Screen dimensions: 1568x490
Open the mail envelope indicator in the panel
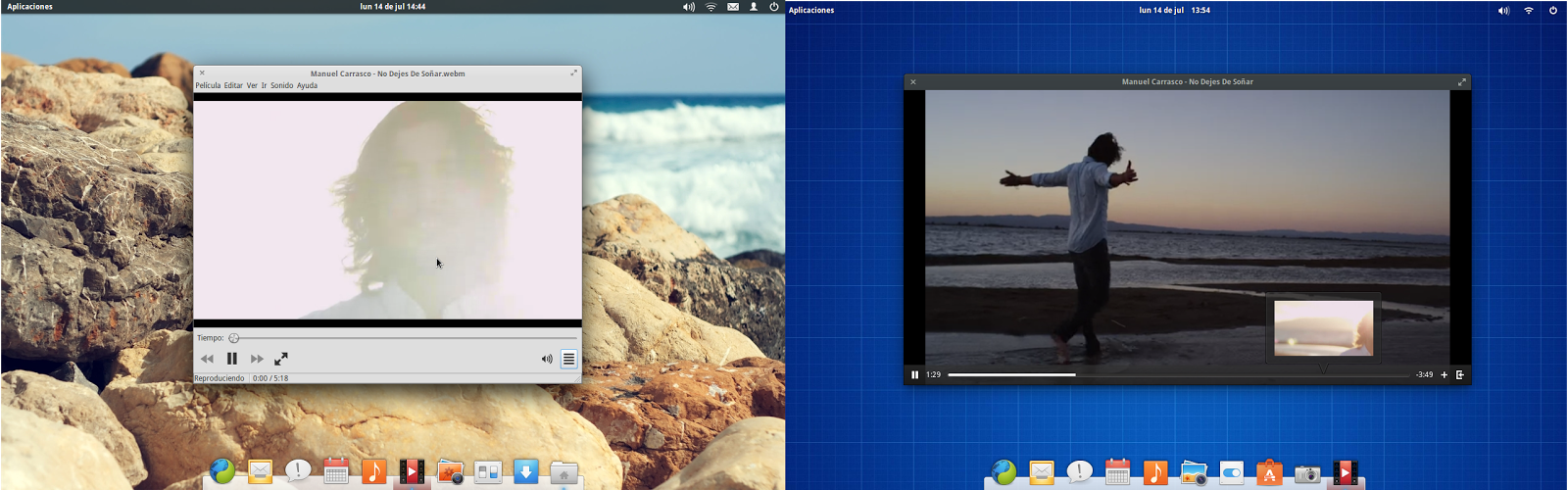click(x=733, y=7)
